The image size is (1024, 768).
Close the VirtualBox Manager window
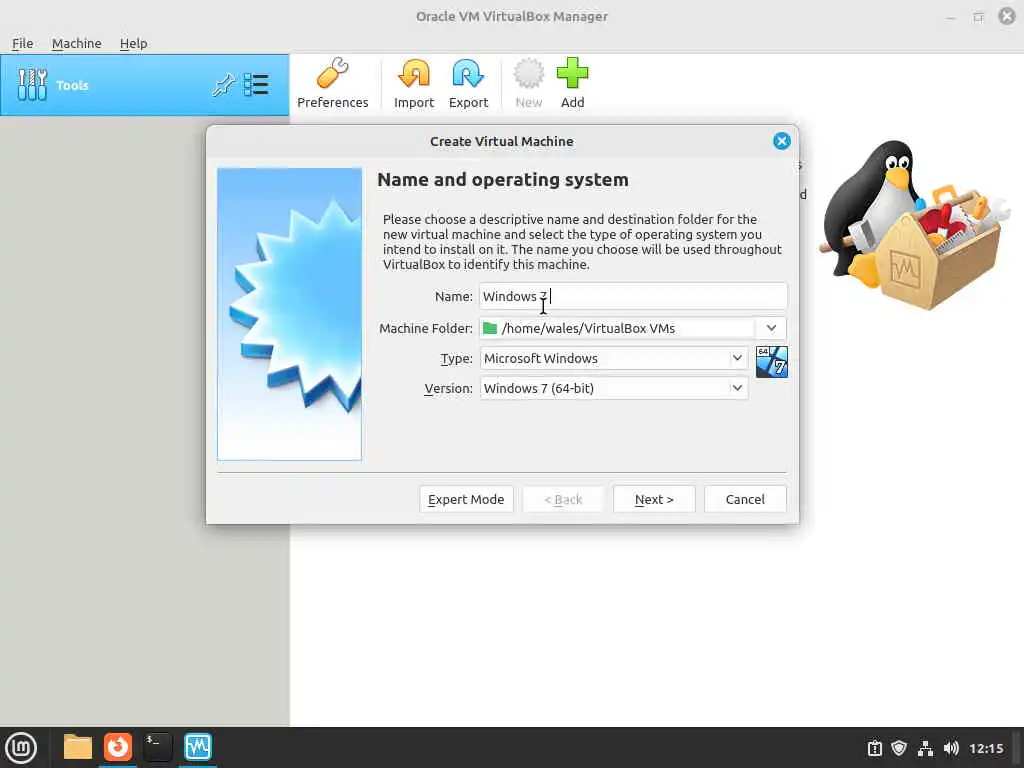1007,16
